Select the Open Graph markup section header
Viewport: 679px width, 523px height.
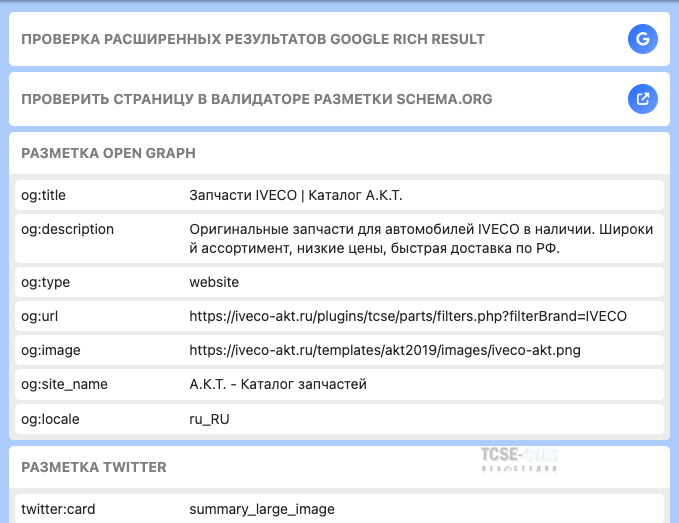(x=108, y=153)
